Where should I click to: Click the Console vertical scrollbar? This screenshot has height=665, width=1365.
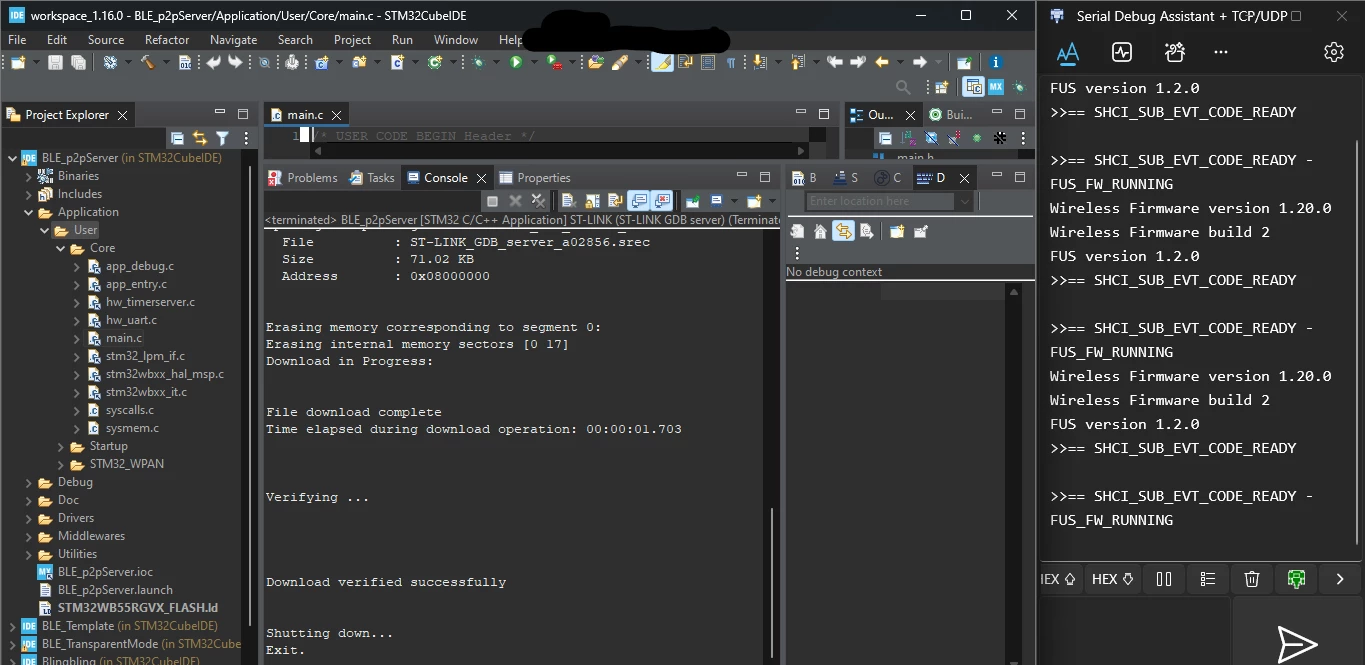coord(773,585)
